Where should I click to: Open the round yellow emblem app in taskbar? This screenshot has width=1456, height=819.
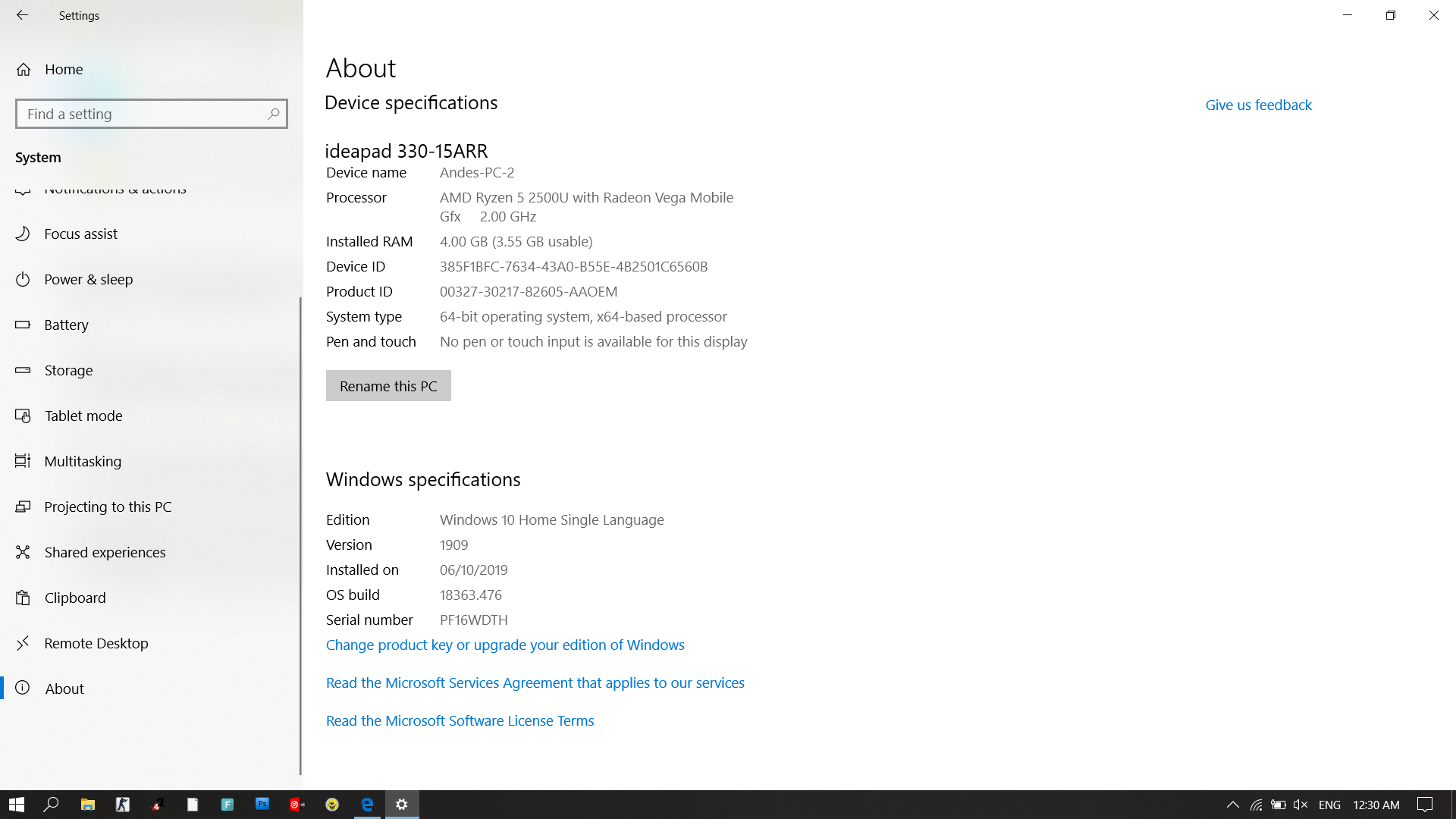click(332, 805)
